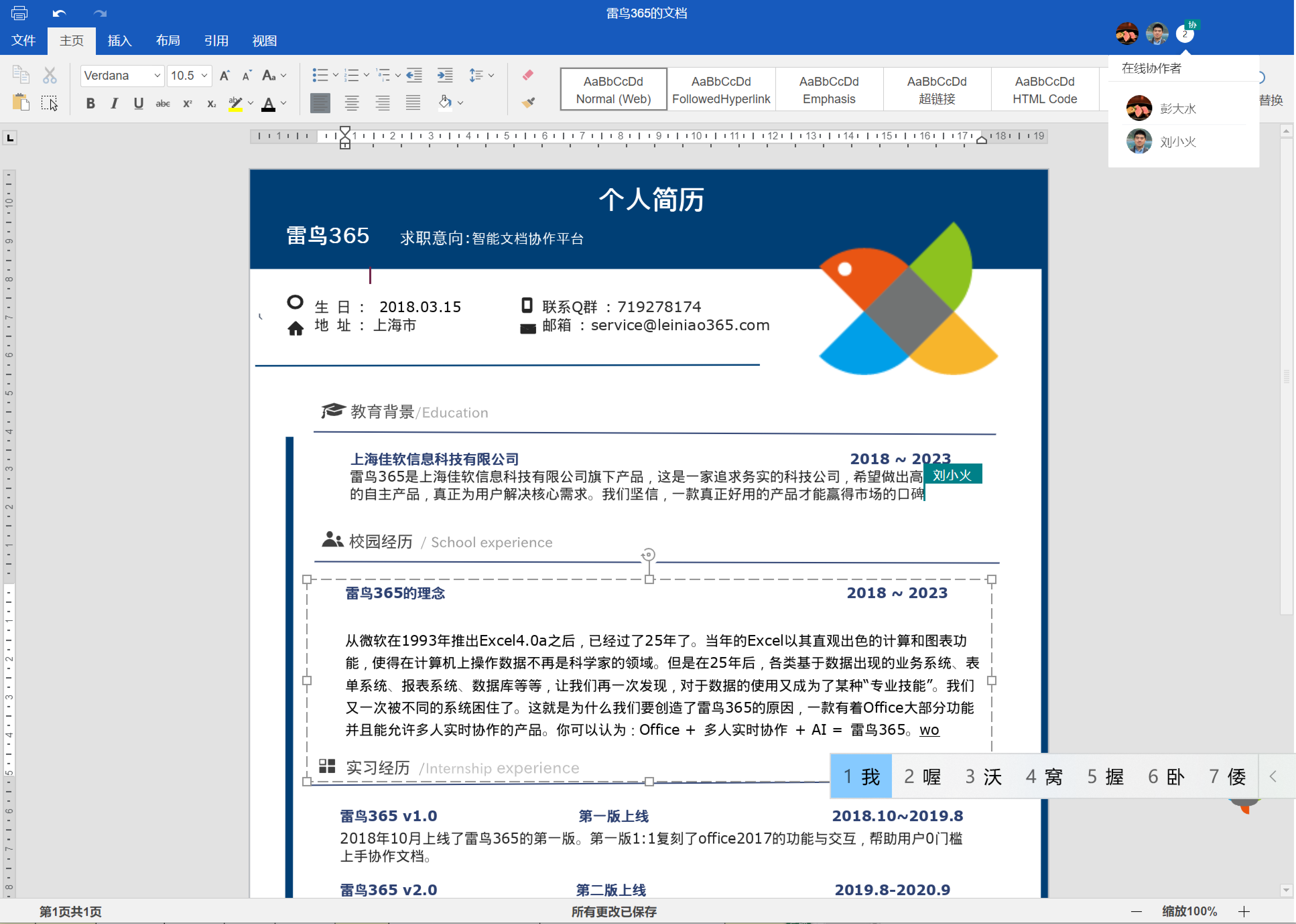Expand the multilevel list dropdown arrow
This screenshot has height=924, width=1296.
pos(397,75)
